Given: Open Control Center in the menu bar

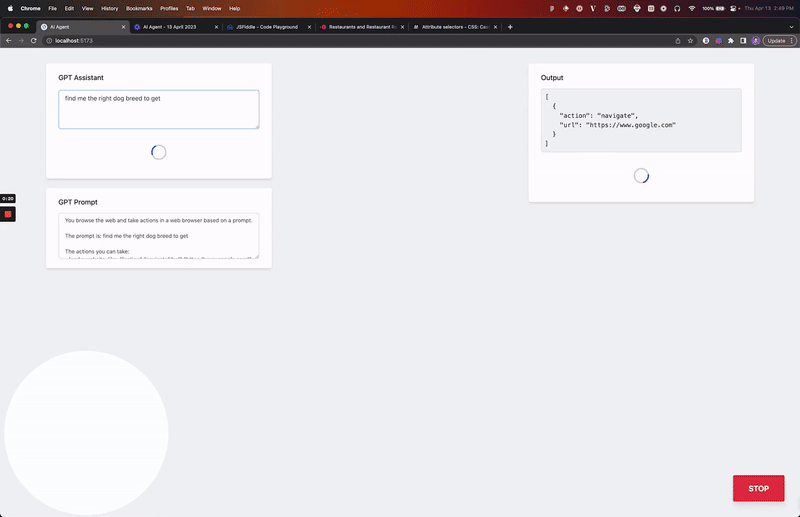Looking at the screenshot, I should 734,9.
